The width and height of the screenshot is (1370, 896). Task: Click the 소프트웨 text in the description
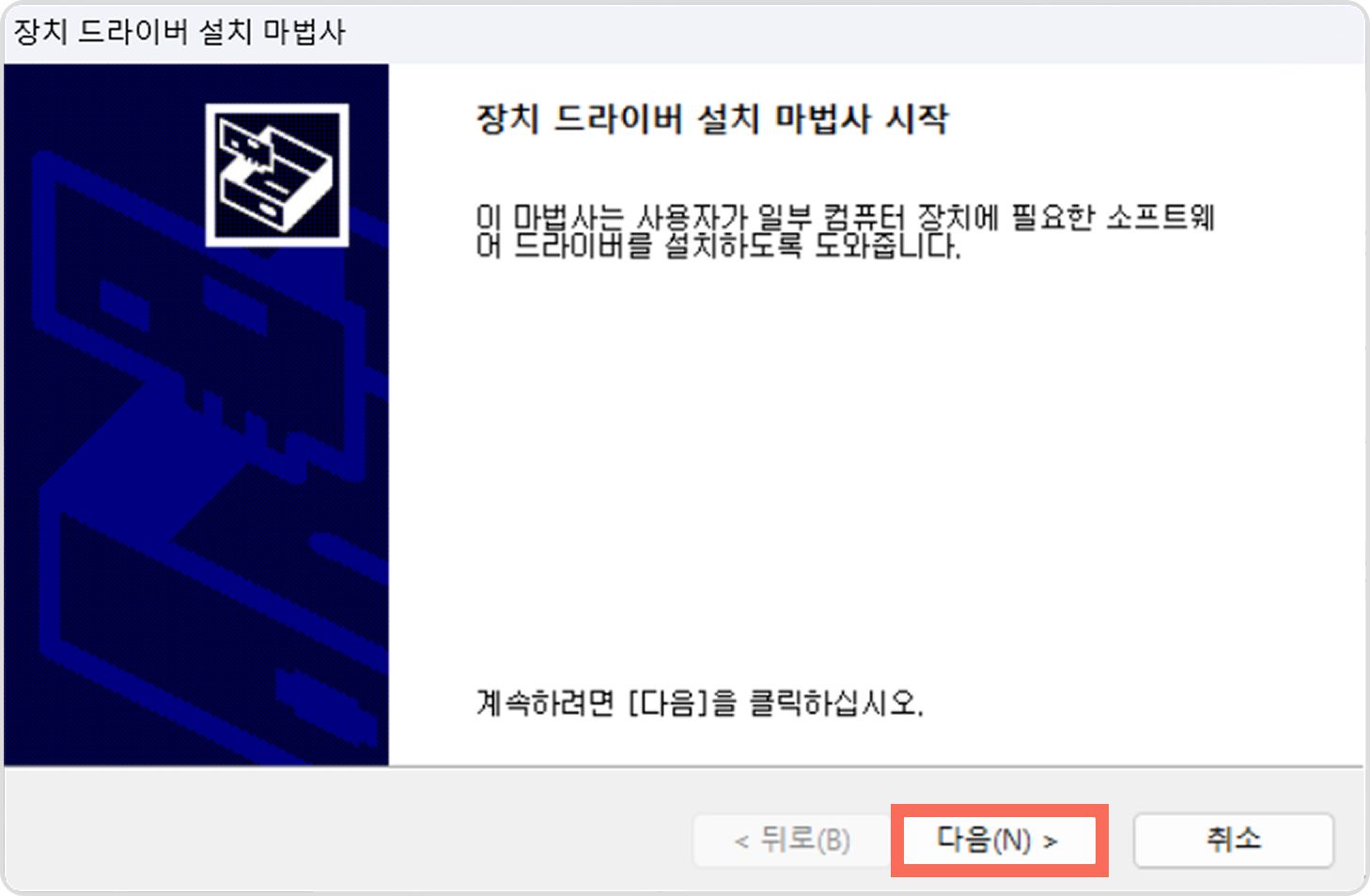pos(1161,217)
